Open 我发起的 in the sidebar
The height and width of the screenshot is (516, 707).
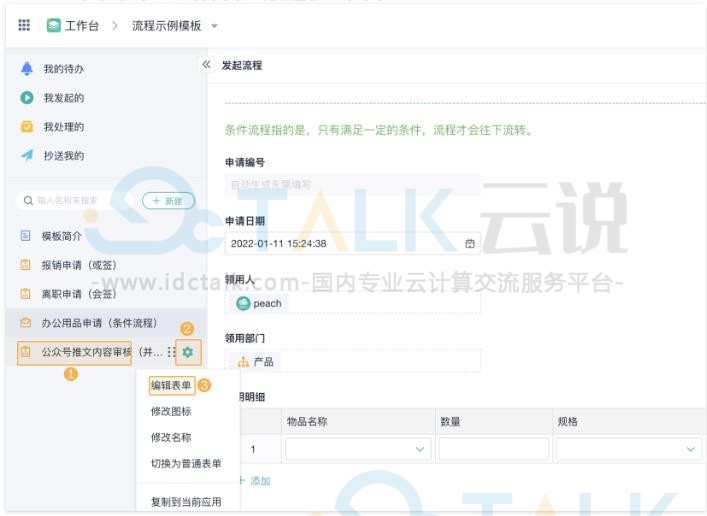coord(64,98)
